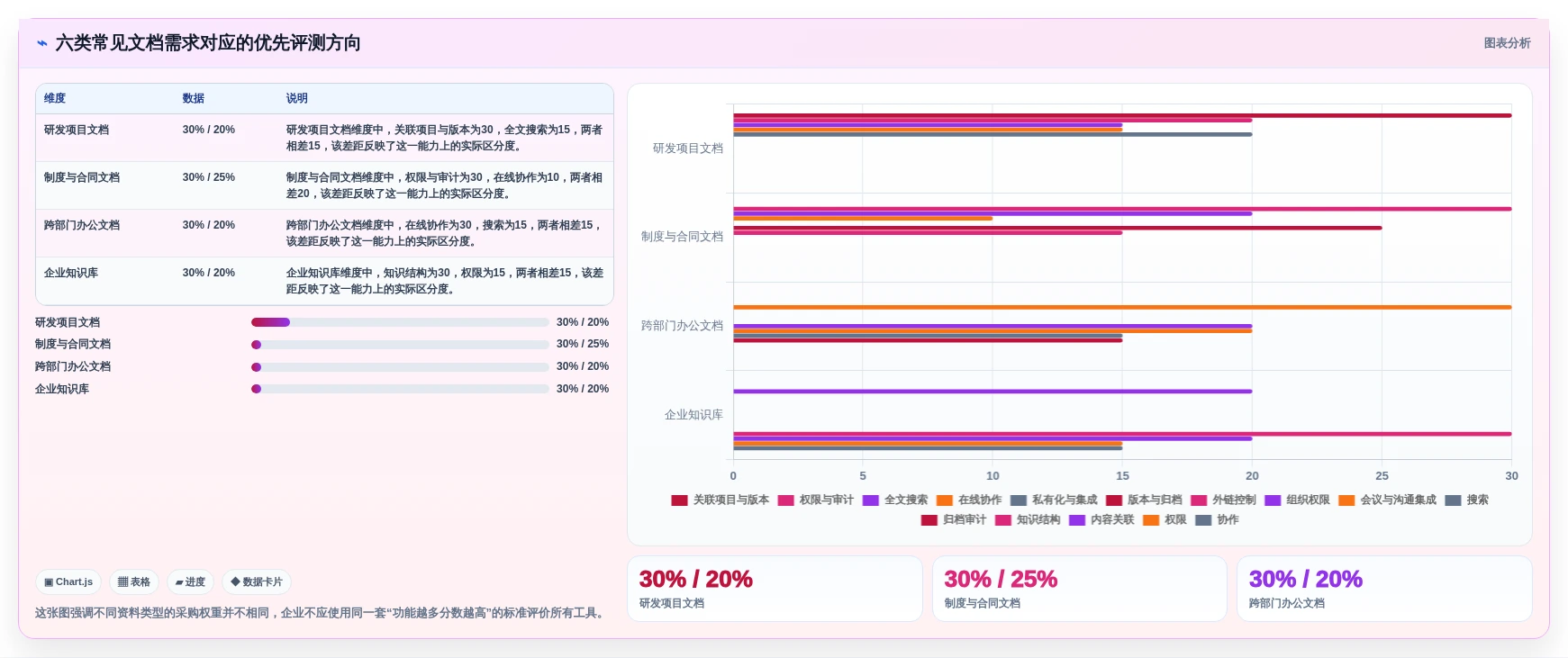Open the 30% / 20% 跨部门办公文档 stat card
This screenshot has width=1568, height=658.
coord(1384,589)
